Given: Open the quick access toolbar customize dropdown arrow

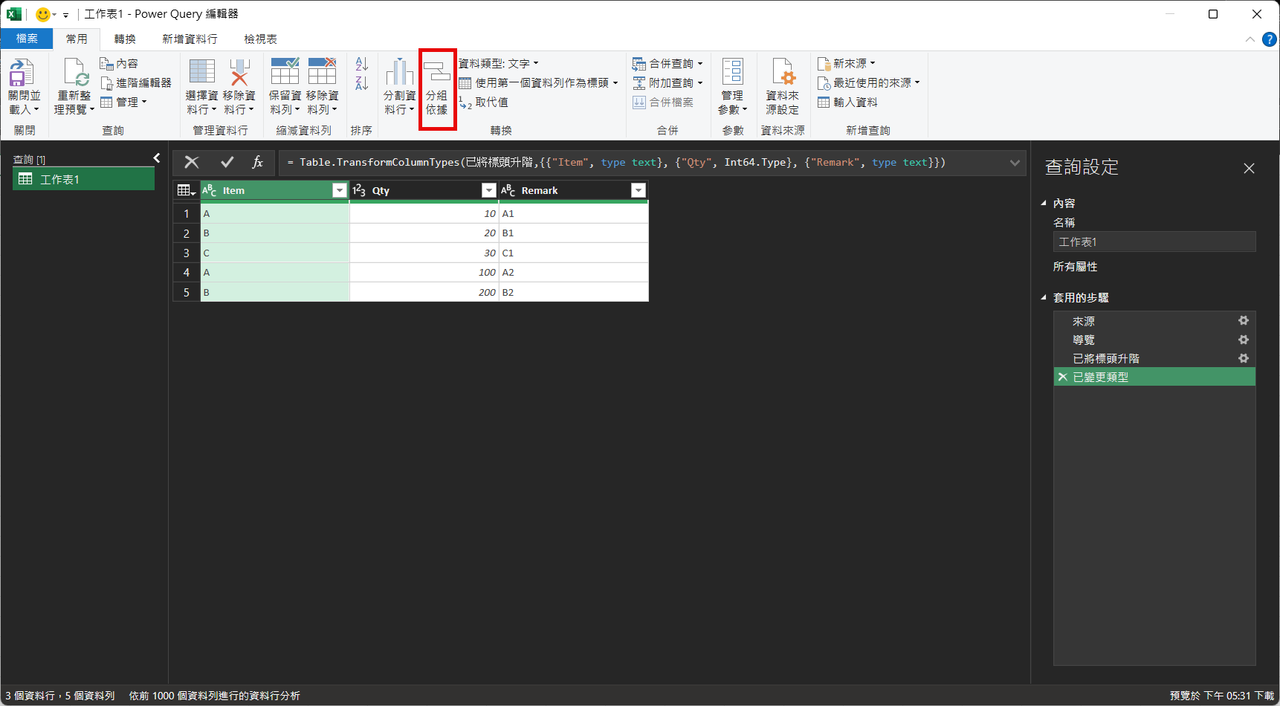Looking at the screenshot, I should point(66,15).
